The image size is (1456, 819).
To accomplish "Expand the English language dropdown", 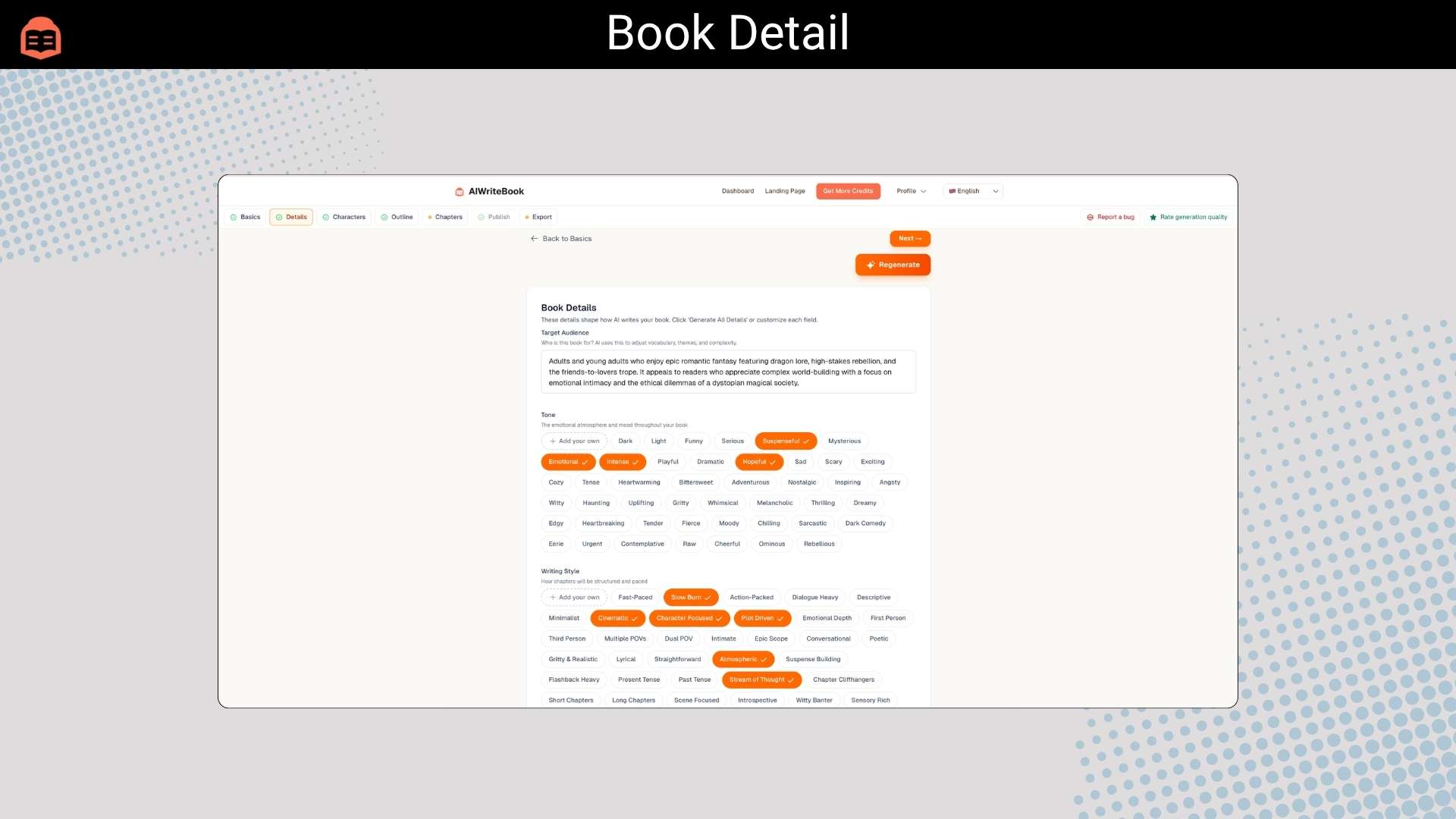I will click(995, 190).
